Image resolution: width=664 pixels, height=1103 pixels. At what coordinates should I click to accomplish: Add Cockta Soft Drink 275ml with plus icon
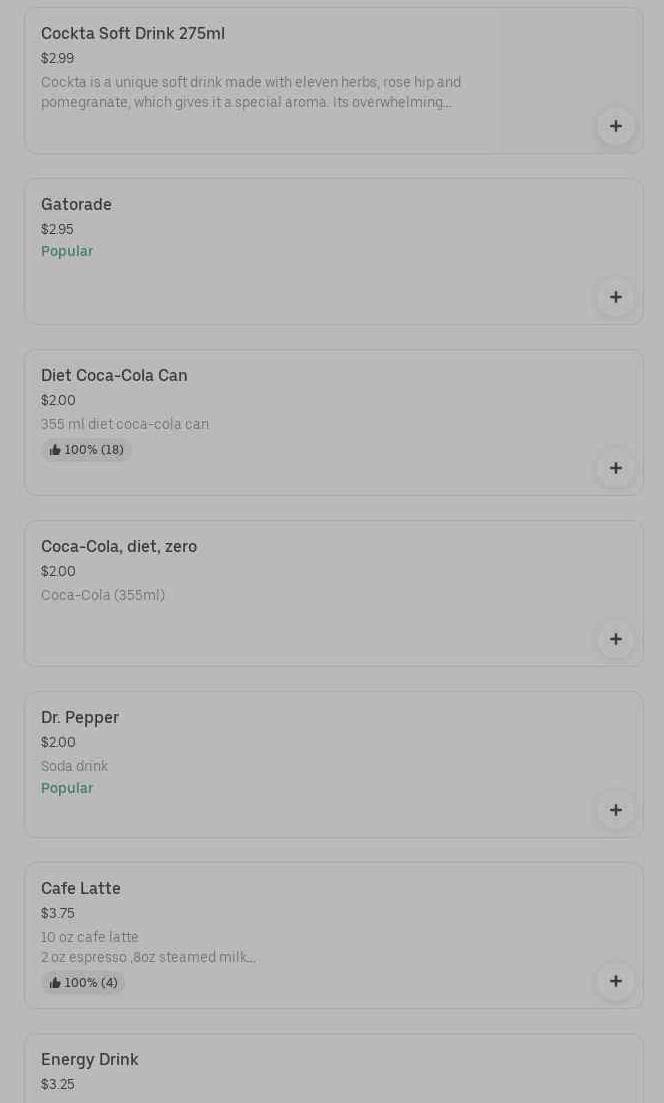[615, 126]
